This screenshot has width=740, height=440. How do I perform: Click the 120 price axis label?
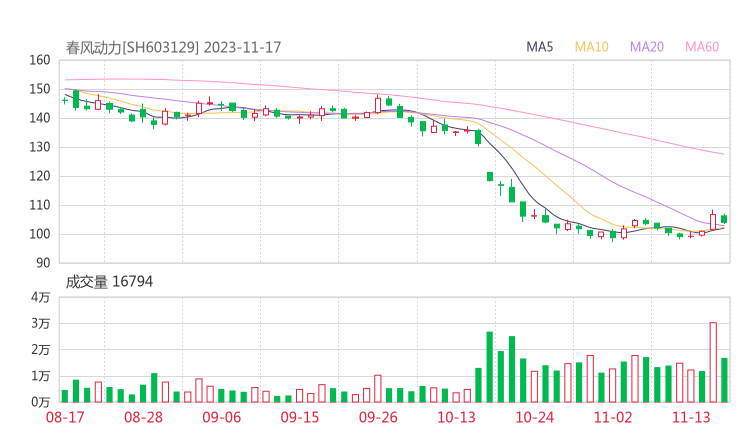pos(40,176)
